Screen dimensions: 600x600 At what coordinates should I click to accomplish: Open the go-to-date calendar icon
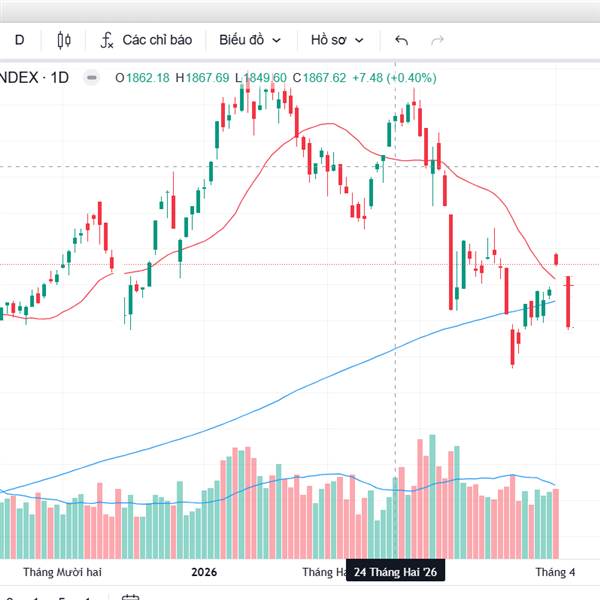click(x=130, y=596)
